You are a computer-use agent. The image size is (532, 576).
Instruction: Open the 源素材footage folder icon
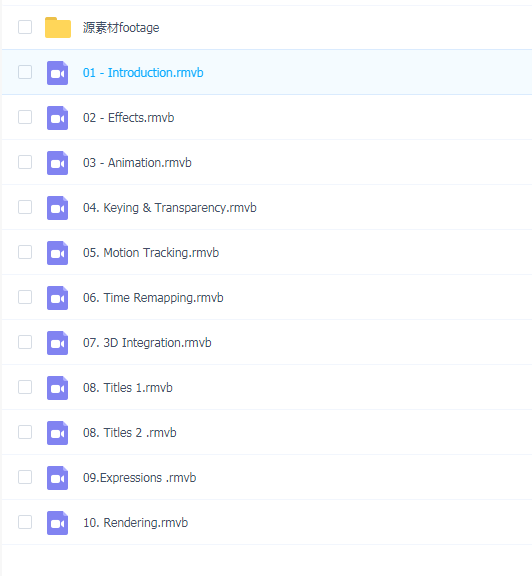58,28
